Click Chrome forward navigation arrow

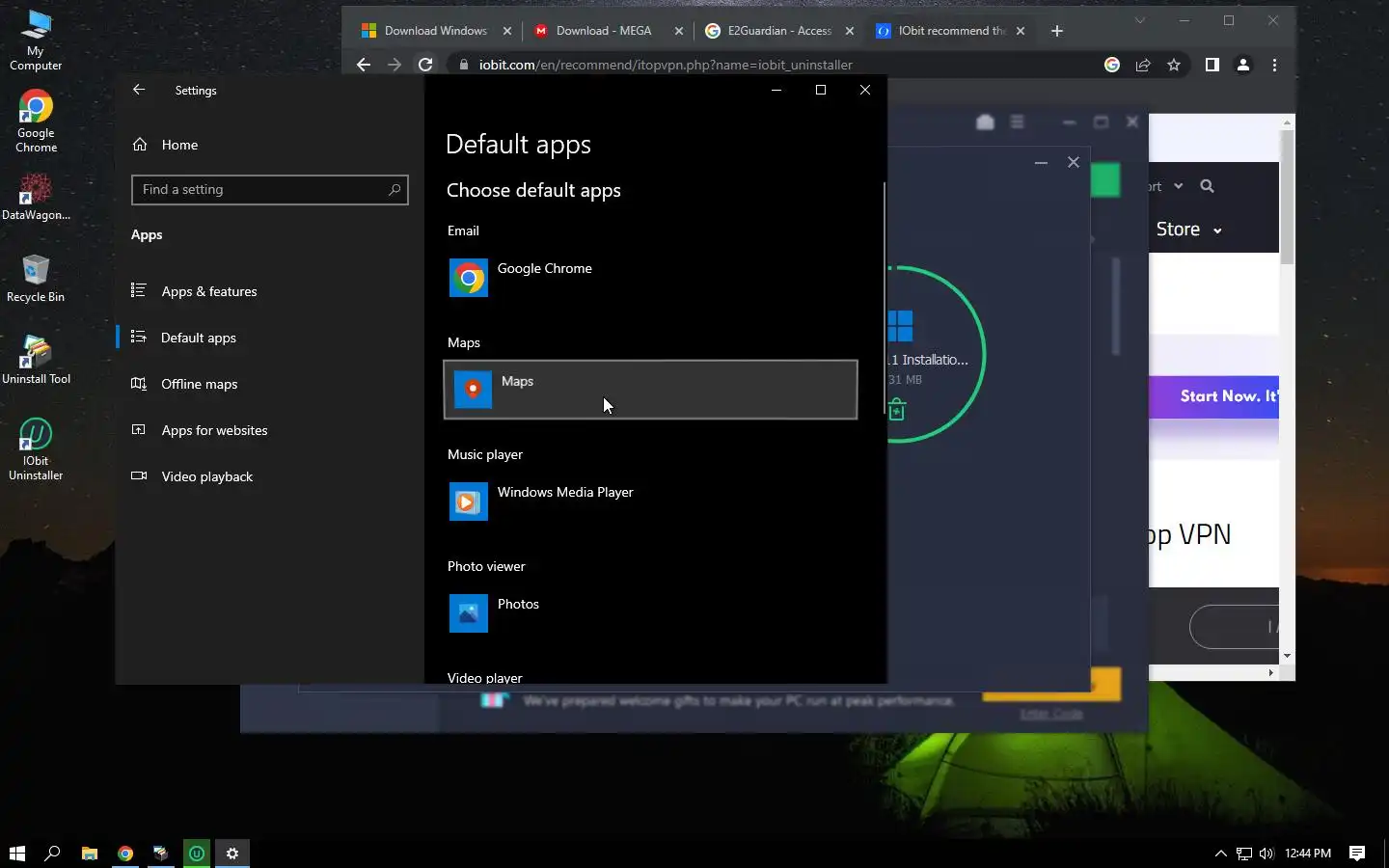(395, 65)
